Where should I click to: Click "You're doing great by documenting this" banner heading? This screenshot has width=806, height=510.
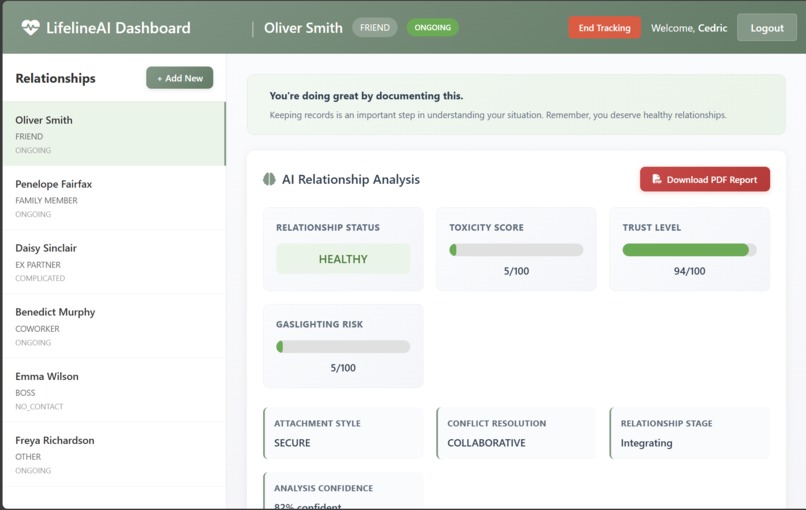(366, 96)
